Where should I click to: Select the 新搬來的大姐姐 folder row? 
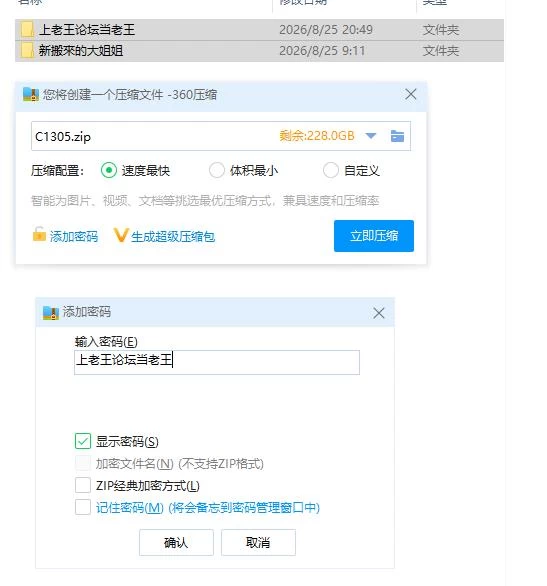(x=259, y=51)
